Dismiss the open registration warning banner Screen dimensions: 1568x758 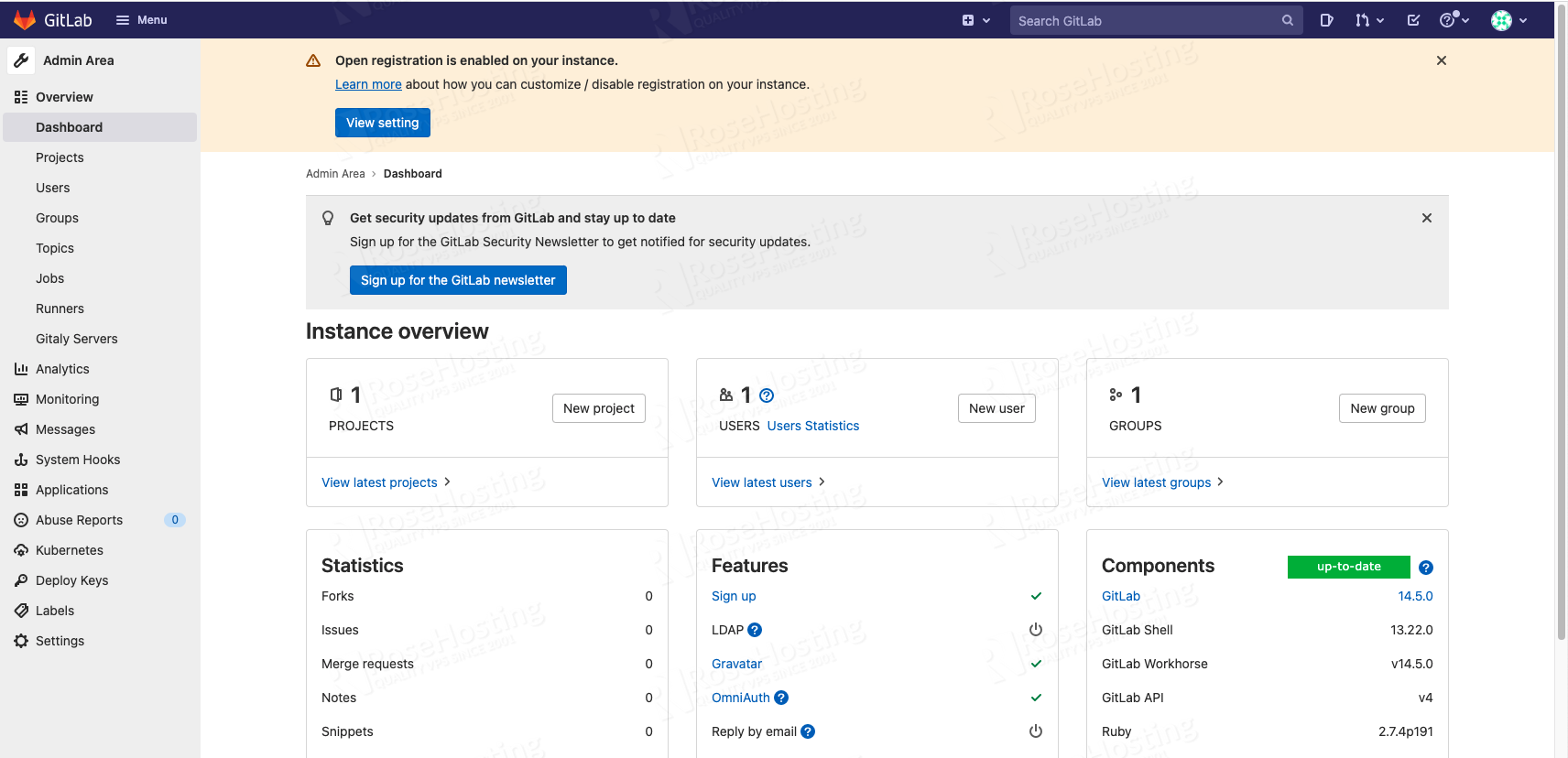click(1441, 60)
